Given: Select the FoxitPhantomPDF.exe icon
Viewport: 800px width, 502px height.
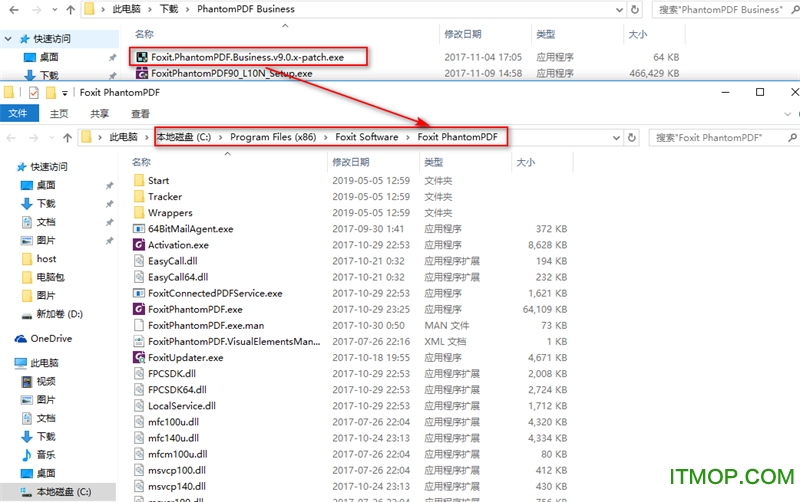Looking at the screenshot, I should pyautogui.click(x=139, y=309).
